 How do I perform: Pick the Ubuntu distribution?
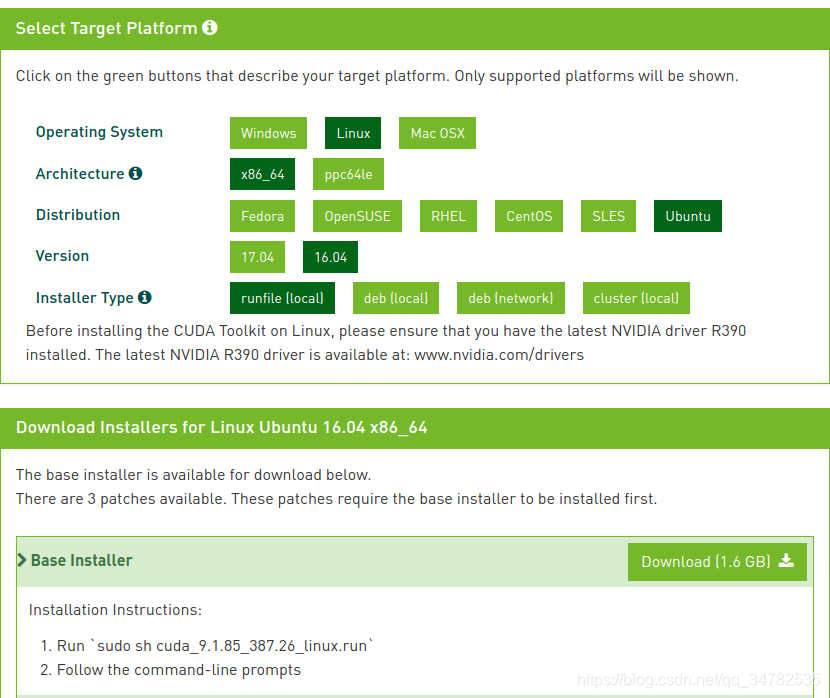click(688, 216)
